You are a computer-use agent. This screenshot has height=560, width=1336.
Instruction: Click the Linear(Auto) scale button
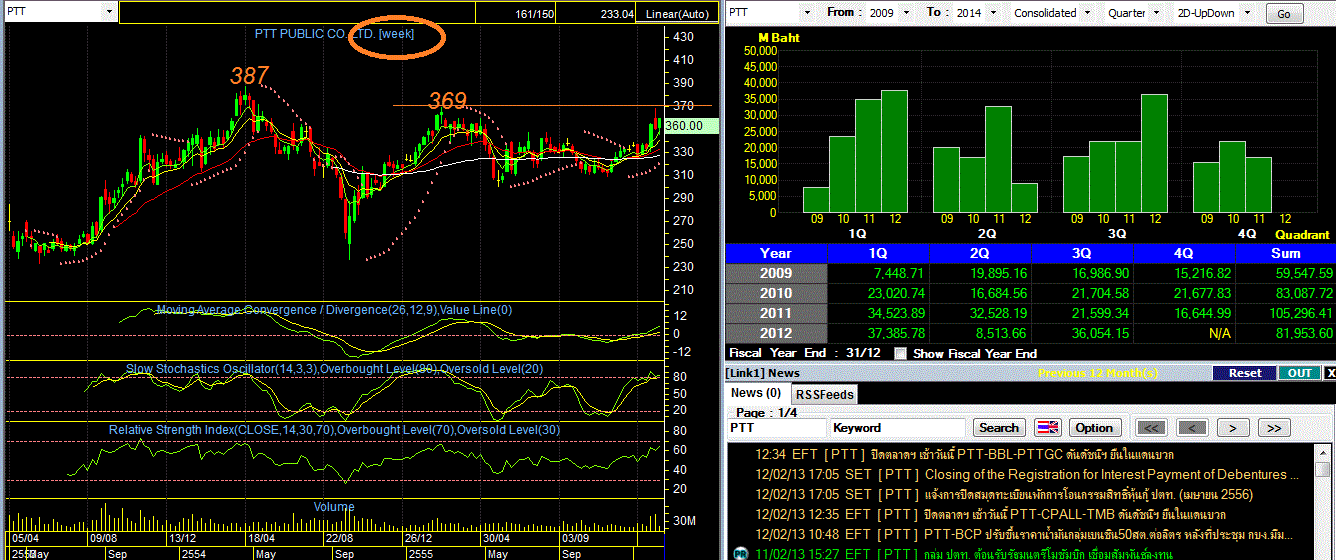[x=676, y=13]
